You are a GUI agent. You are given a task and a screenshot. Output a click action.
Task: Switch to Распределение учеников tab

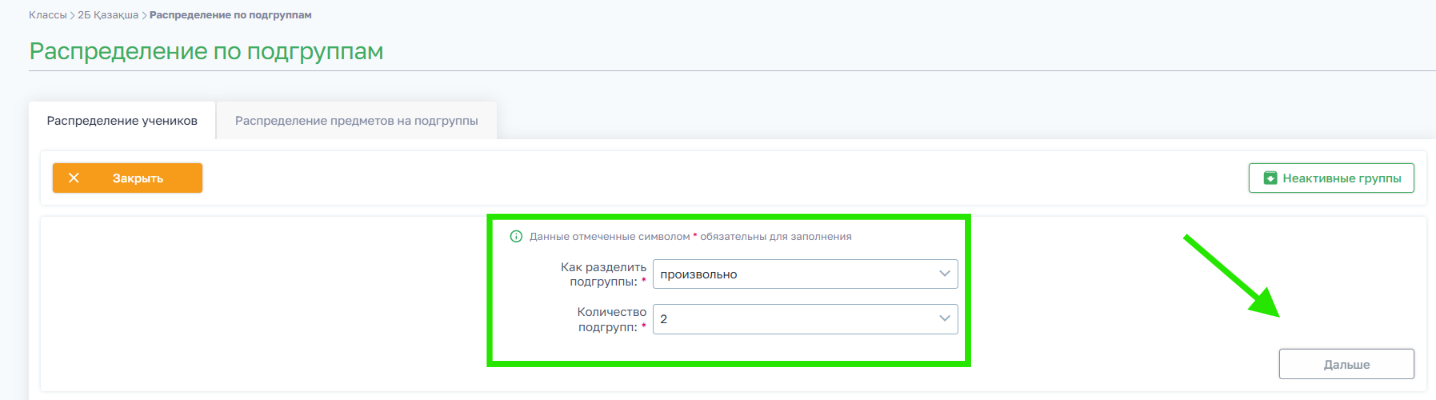(x=122, y=120)
